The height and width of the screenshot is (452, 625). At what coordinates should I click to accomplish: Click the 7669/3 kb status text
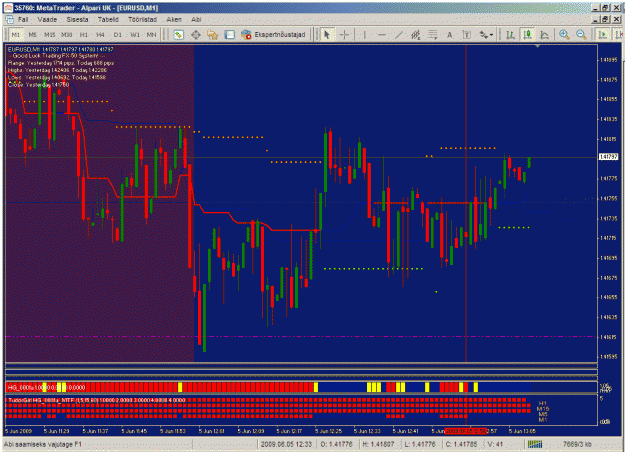(x=577, y=444)
